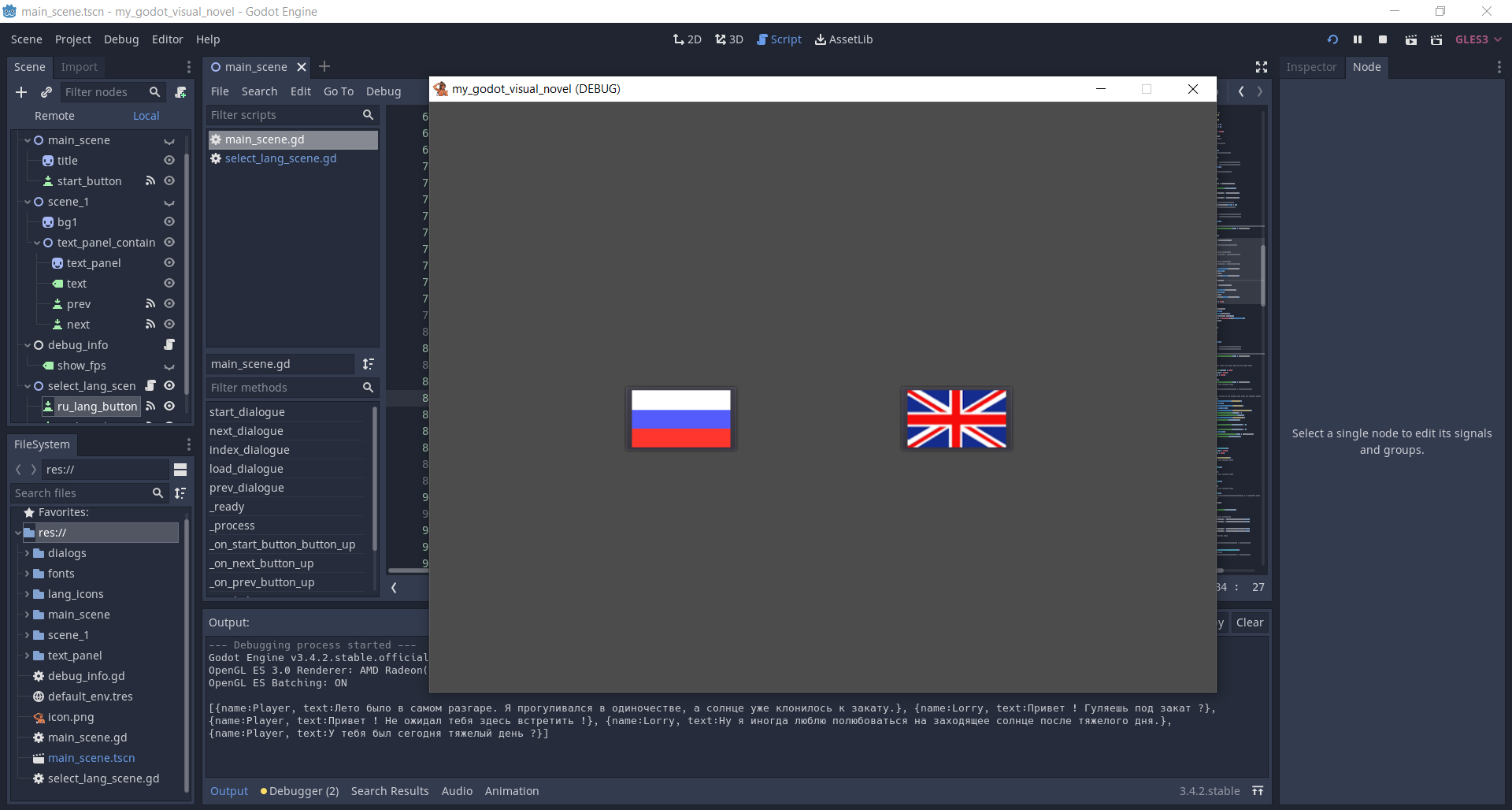Toggle visibility of text_panel_contain node

[169, 243]
